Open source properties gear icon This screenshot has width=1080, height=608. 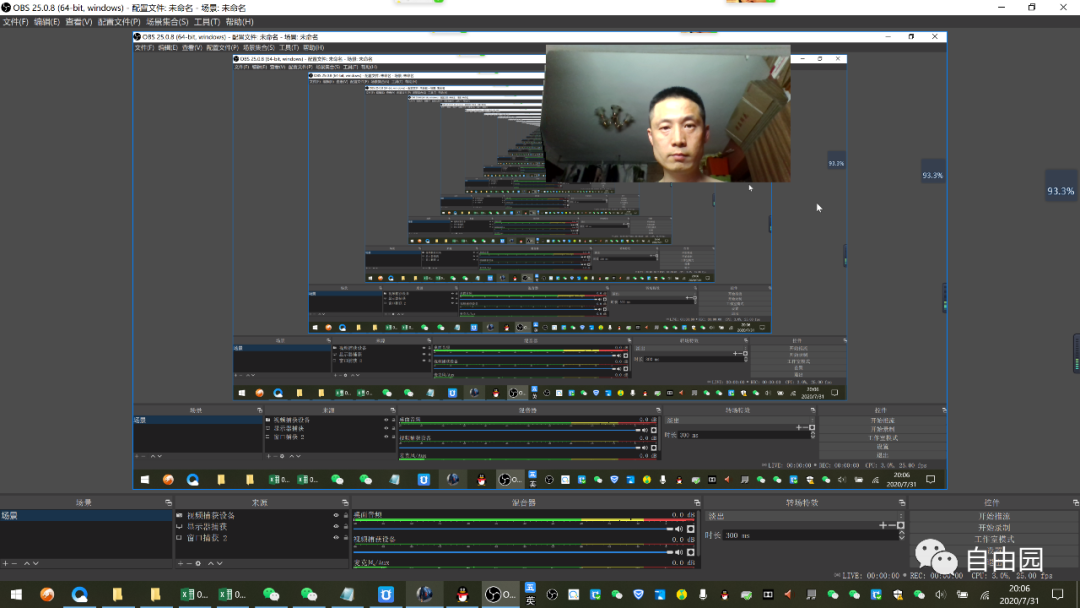pyautogui.click(x=198, y=563)
